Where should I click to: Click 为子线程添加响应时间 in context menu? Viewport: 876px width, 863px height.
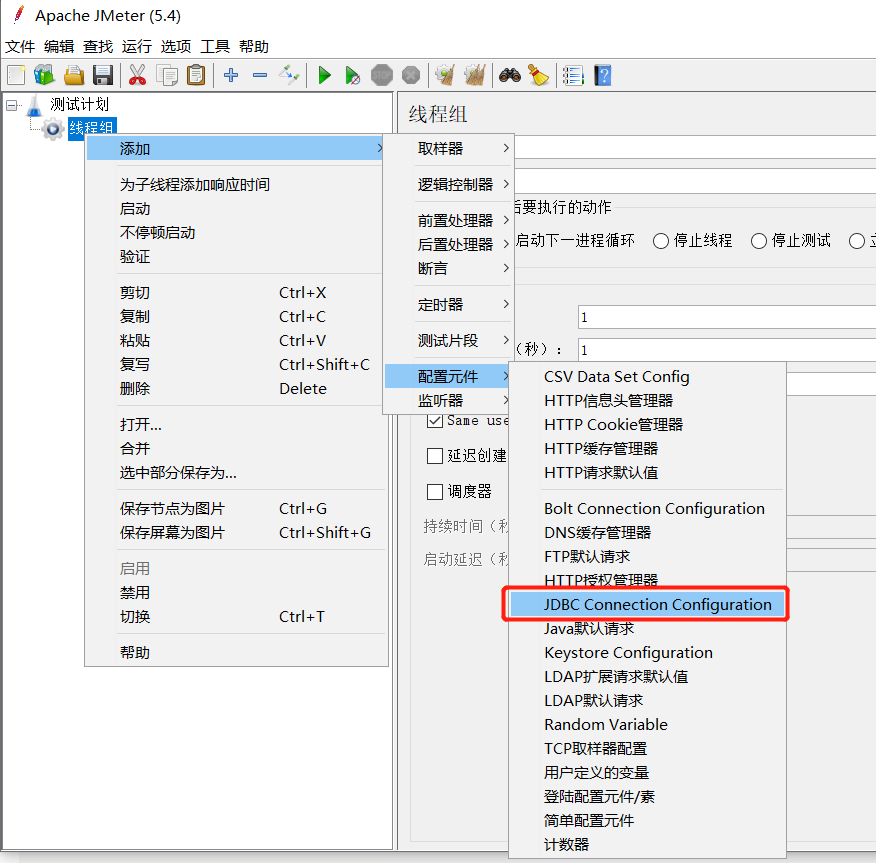[236, 184]
